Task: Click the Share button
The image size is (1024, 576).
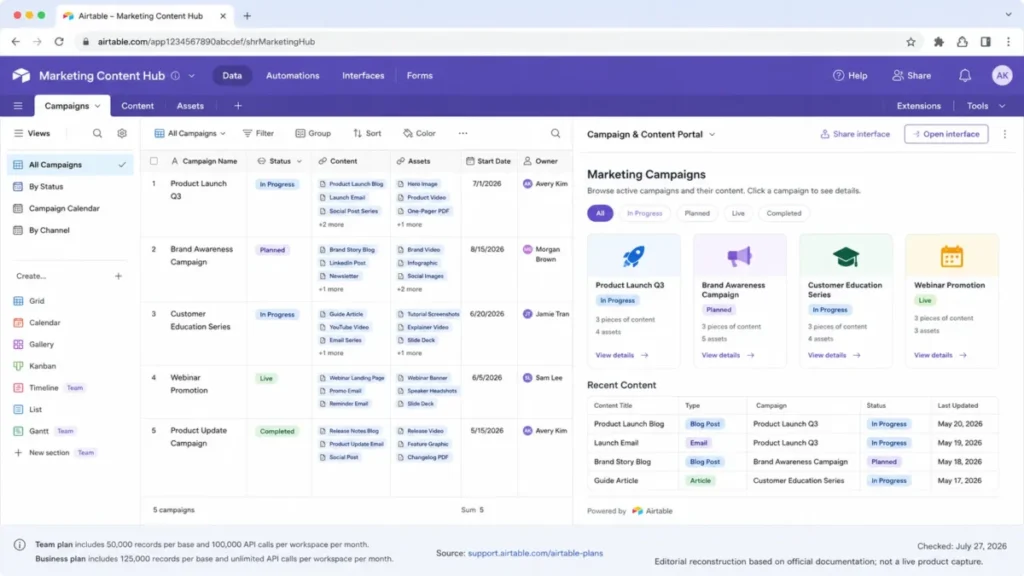Action: point(912,76)
